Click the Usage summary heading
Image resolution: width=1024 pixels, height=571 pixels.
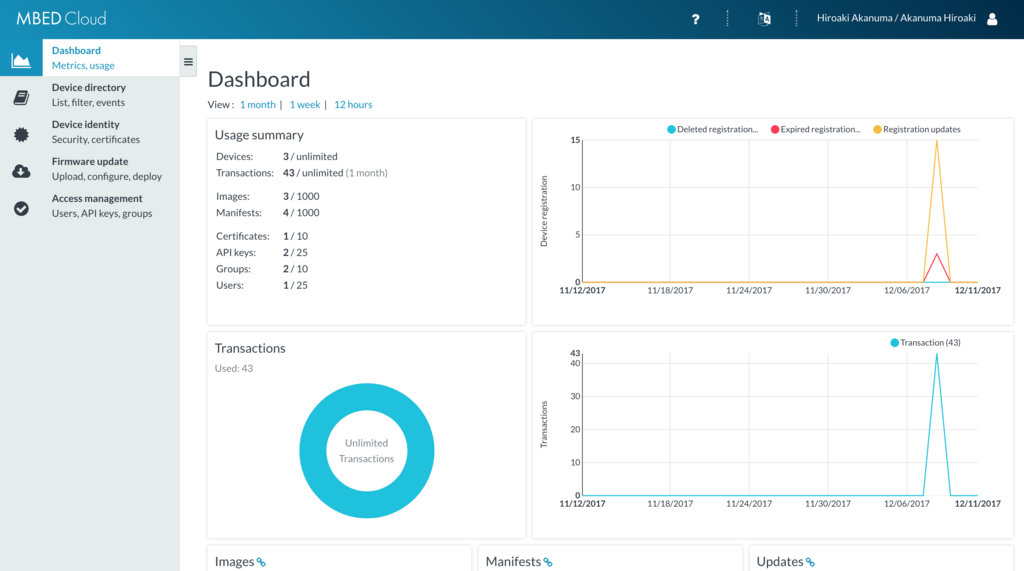pyautogui.click(x=259, y=135)
